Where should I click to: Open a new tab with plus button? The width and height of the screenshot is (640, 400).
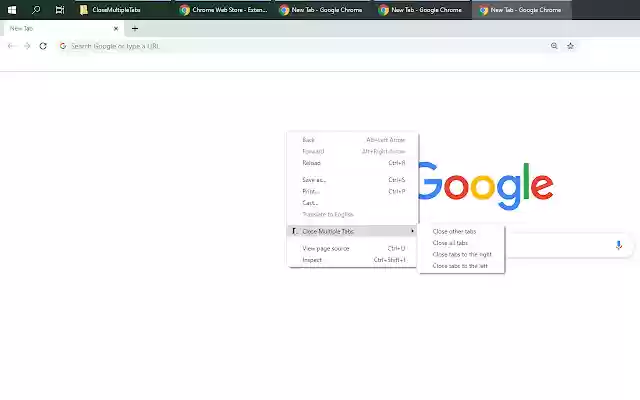coord(135,29)
